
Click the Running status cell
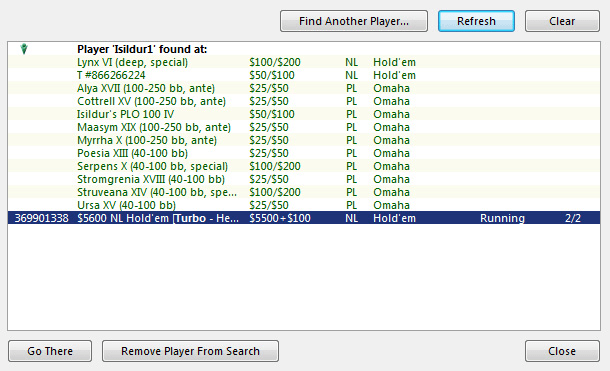502,218
